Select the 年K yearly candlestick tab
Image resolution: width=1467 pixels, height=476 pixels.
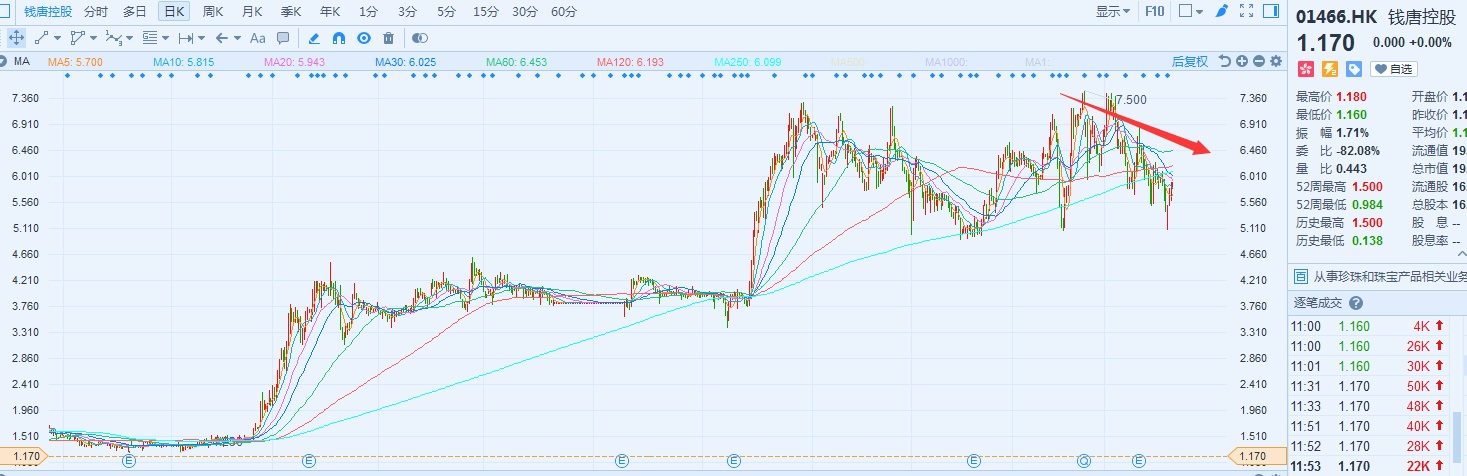(x=330, y=12)
